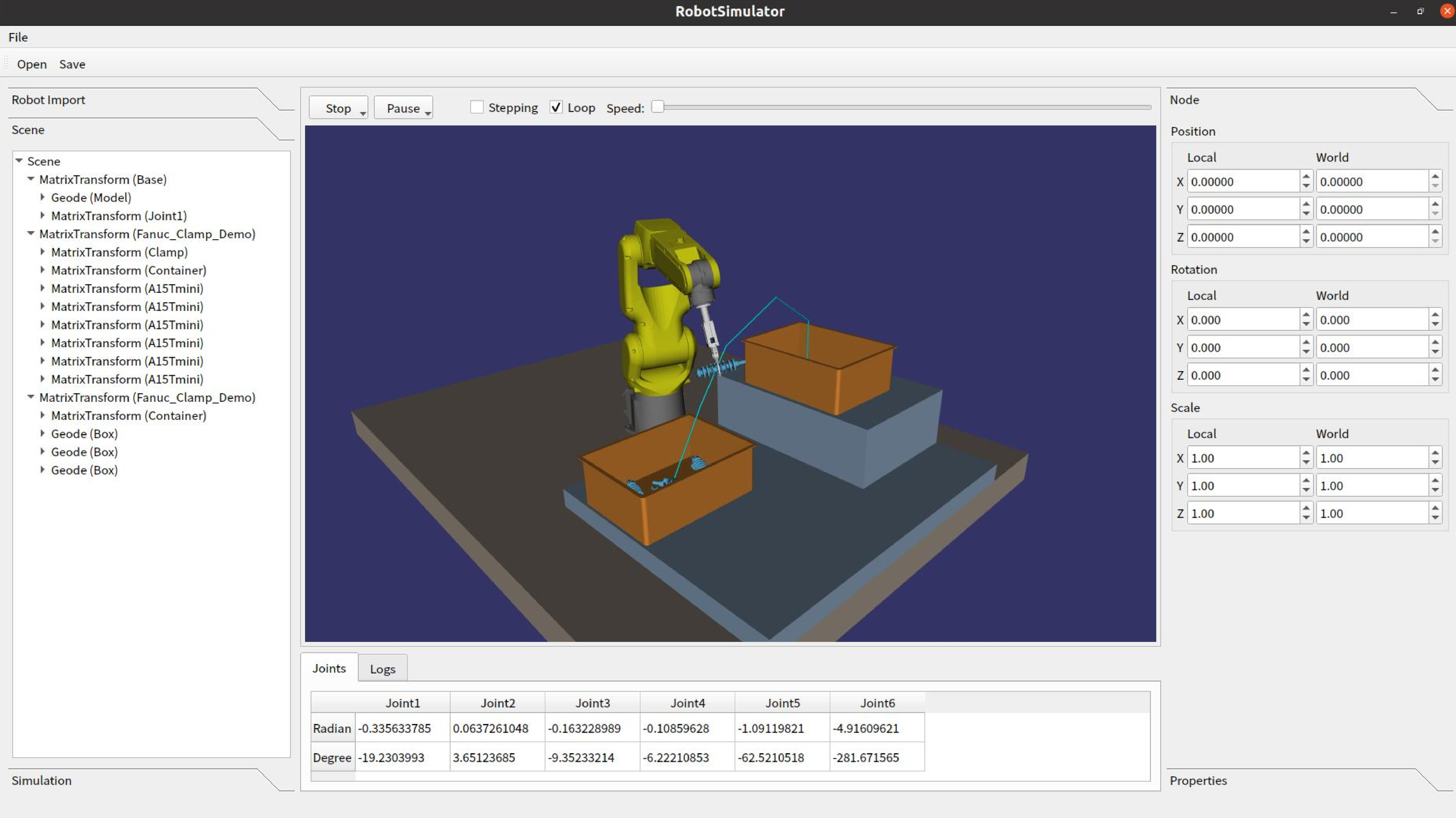The image size is (1456, 818).
Task: Click Position World Y input field
Action: pos(1372,209)
